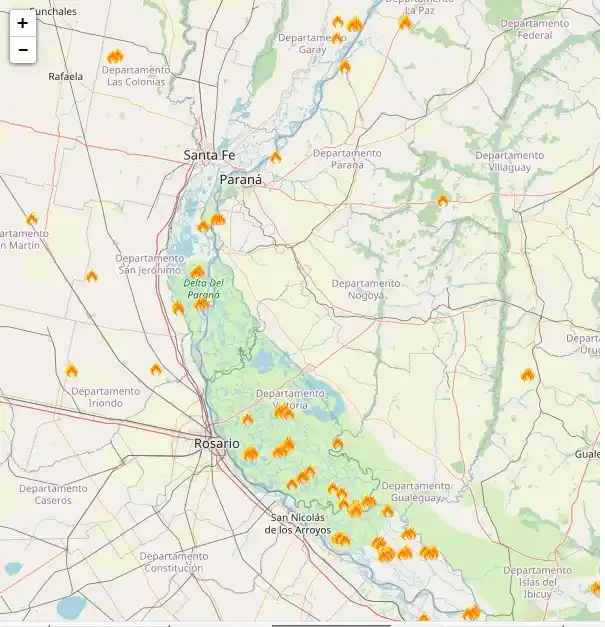Screen dimensions: 605x627
Task: Open fire marker right of Islas del Ibicuy
Action: (596, 588)
